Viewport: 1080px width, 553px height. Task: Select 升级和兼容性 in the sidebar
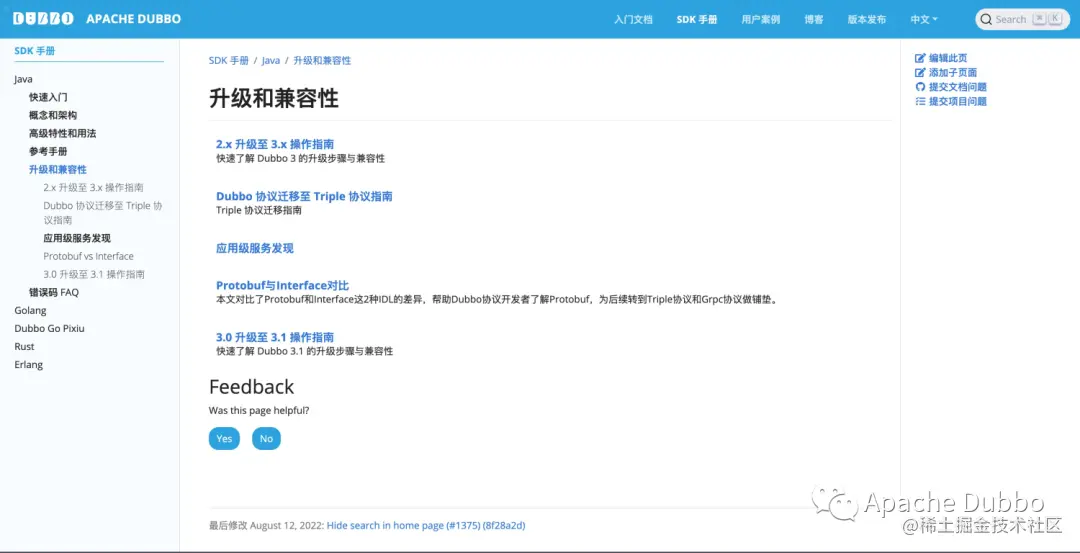coord(58,169)
